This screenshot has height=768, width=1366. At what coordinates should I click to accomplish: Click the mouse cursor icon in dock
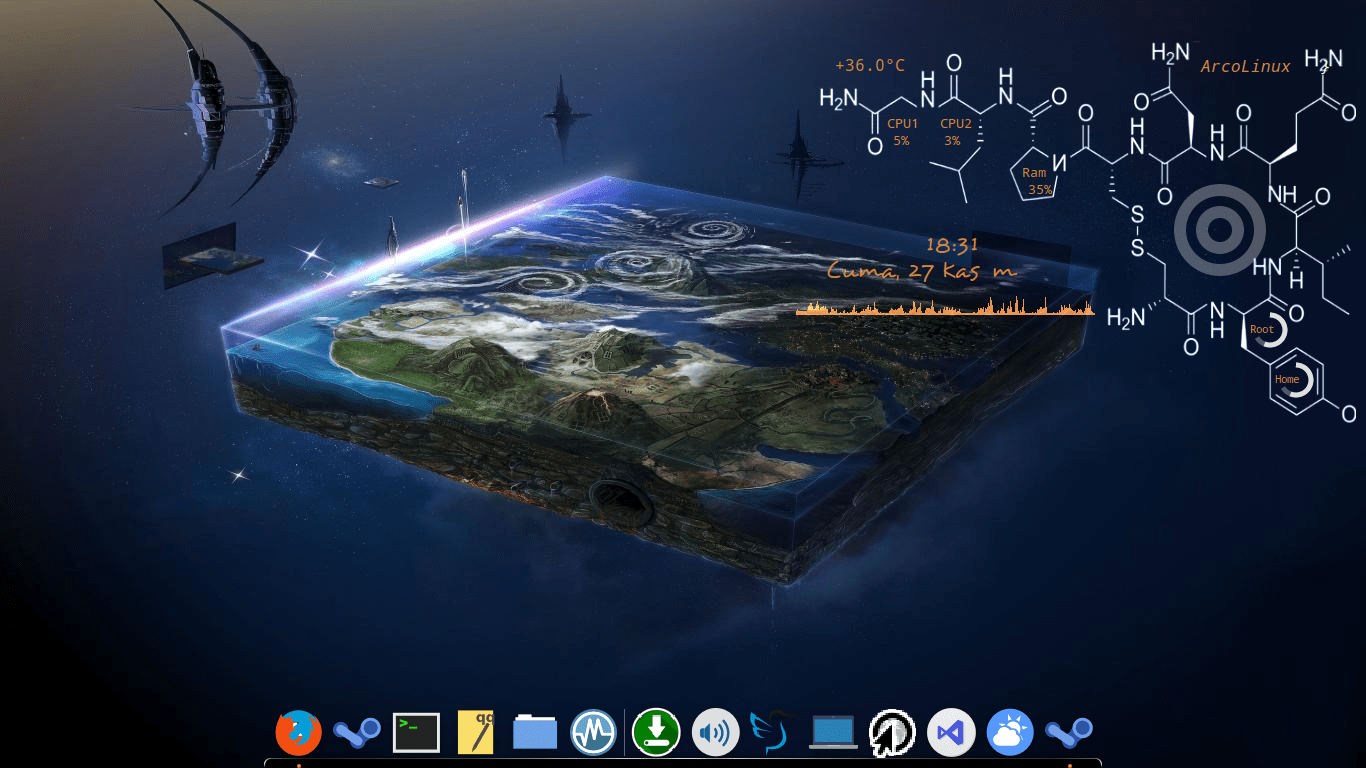pyautogui.click(x=892, y=733)
